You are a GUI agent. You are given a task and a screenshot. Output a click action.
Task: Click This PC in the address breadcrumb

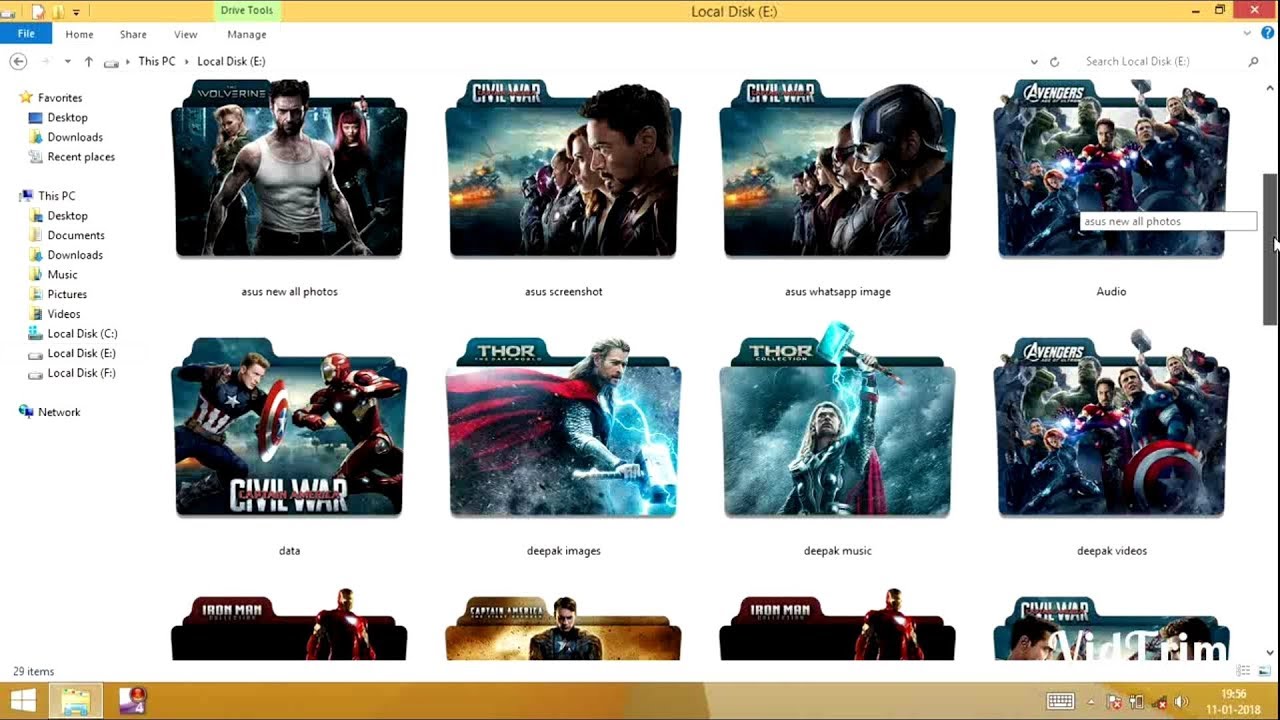pos(156,61)
